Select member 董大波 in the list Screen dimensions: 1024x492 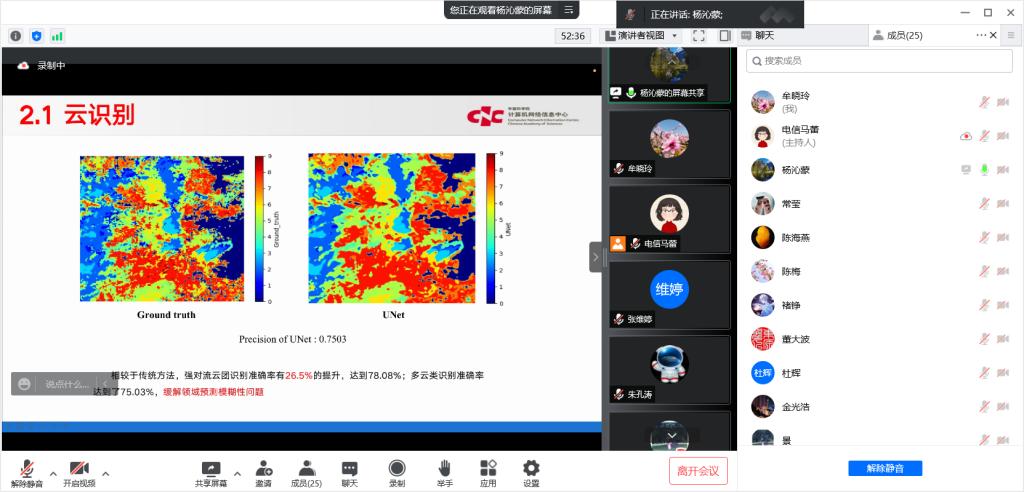(879, 339)
